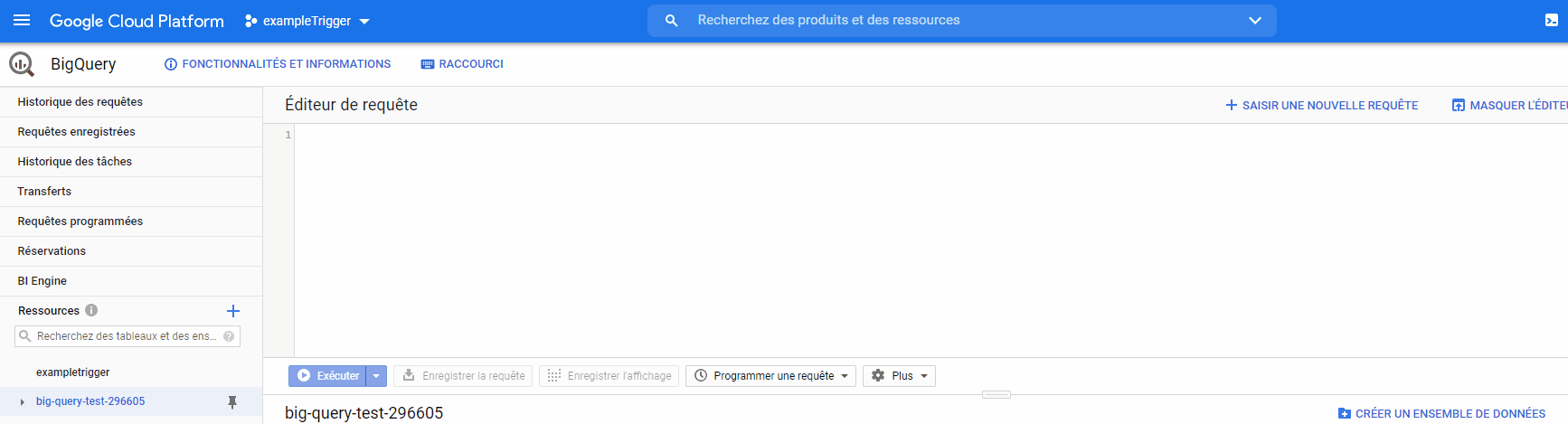The image size is (1568, 424).
Task: Focus the products and resources search field
Action: pos(963,20)
